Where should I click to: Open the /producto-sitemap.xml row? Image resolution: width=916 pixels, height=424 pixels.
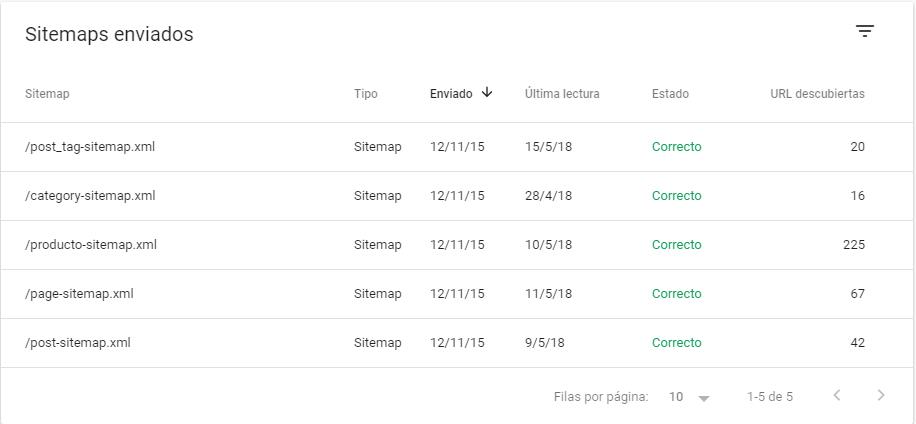91,245
